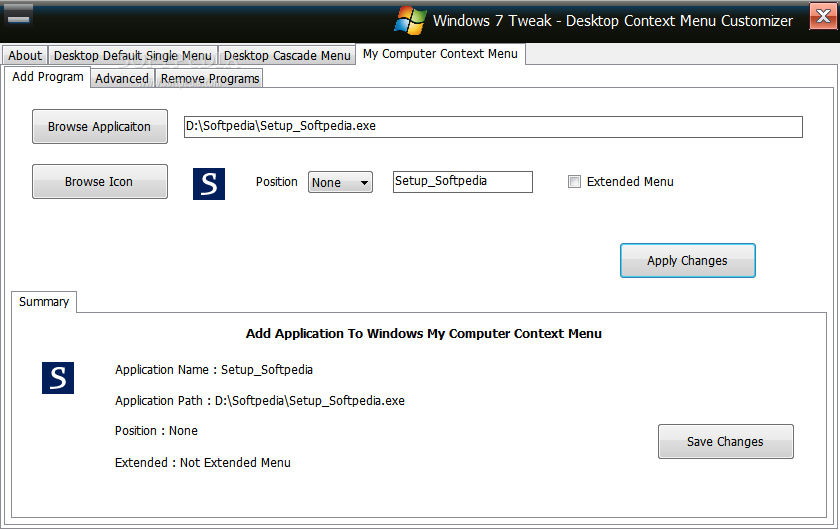Expand the Position dropdown
The height and width of the screenshot is (530, 840).
click(x=340, y=182)
